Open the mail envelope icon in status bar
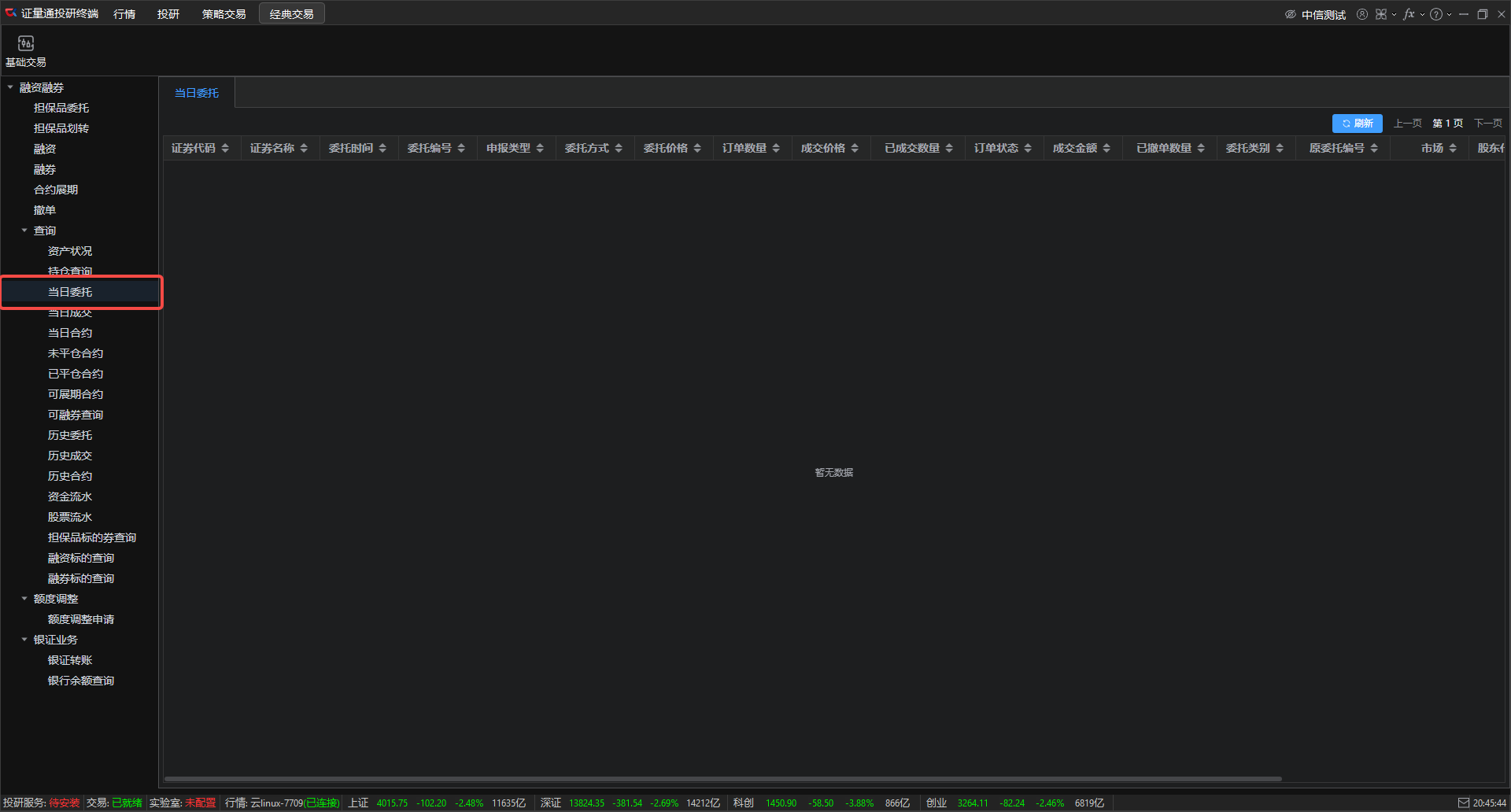The image size is (1511, 812). pos(1463,803)
